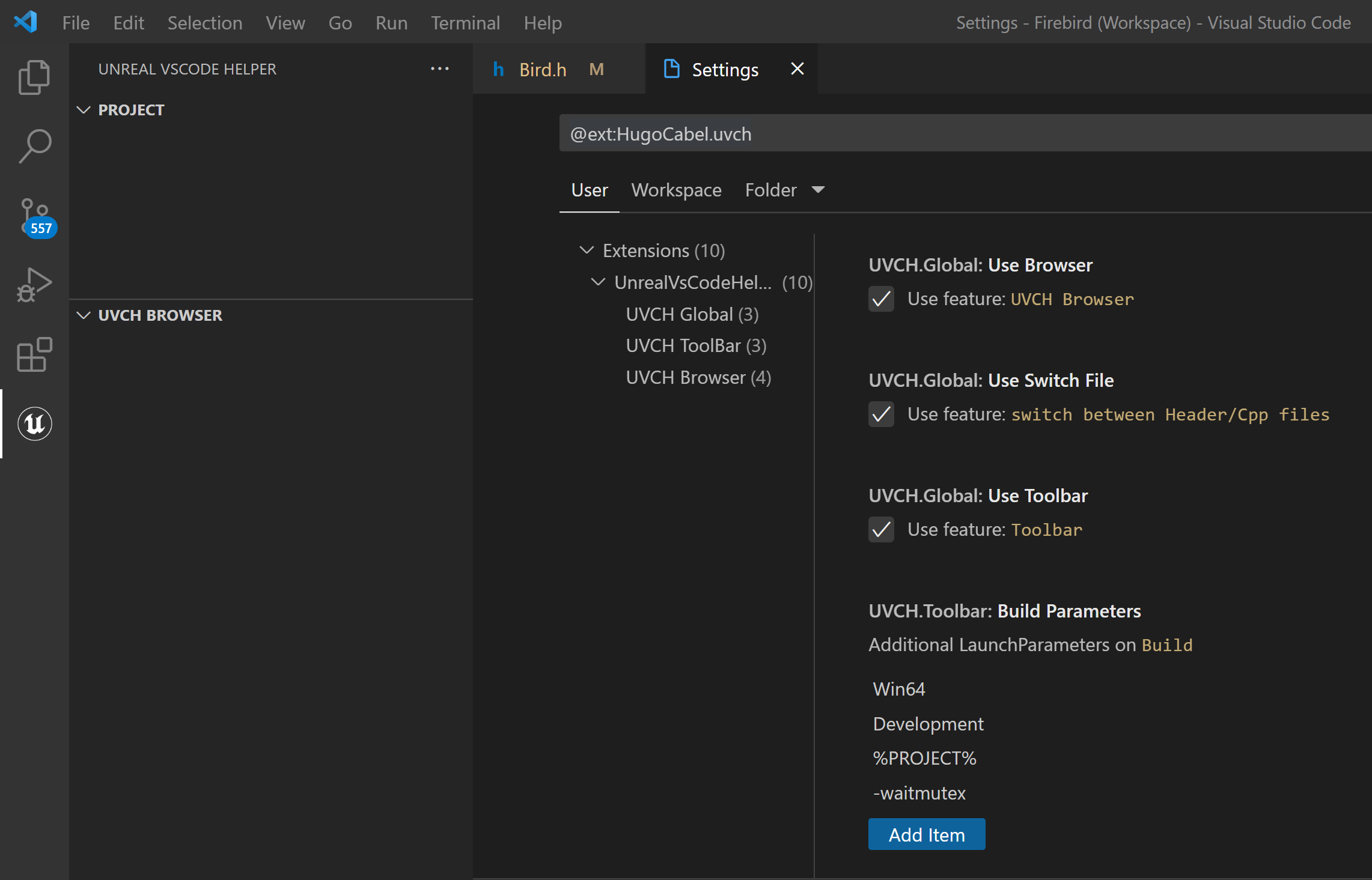Click the UVCH.Toolbar: Build Parameters heading
The height and width of the screenshot is (880, 1372).
coord(1005,611)
